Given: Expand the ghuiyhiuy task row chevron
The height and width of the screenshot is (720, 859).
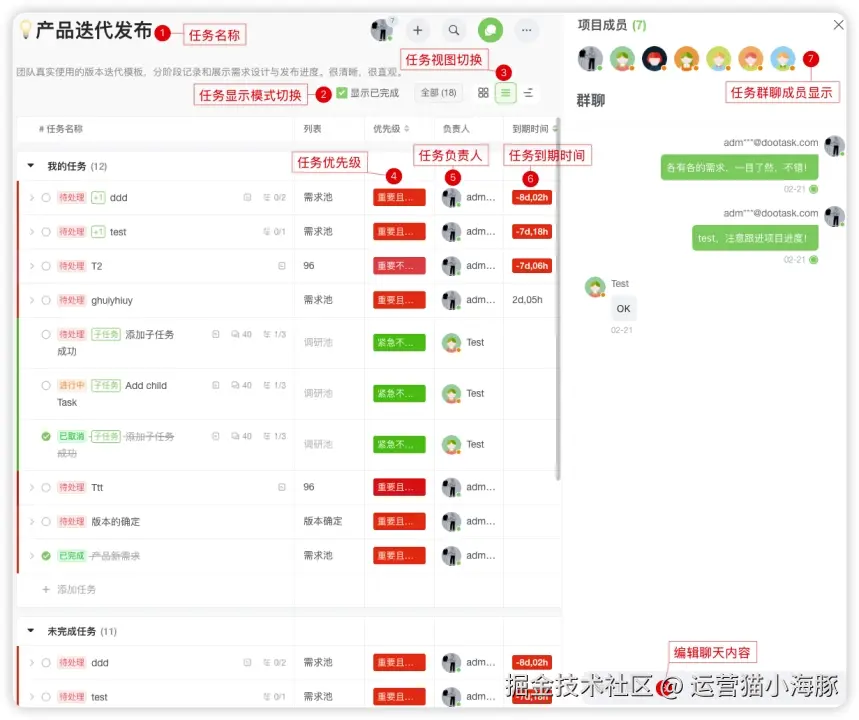Looking at the screenshot, I should click(x=31, y=300).
